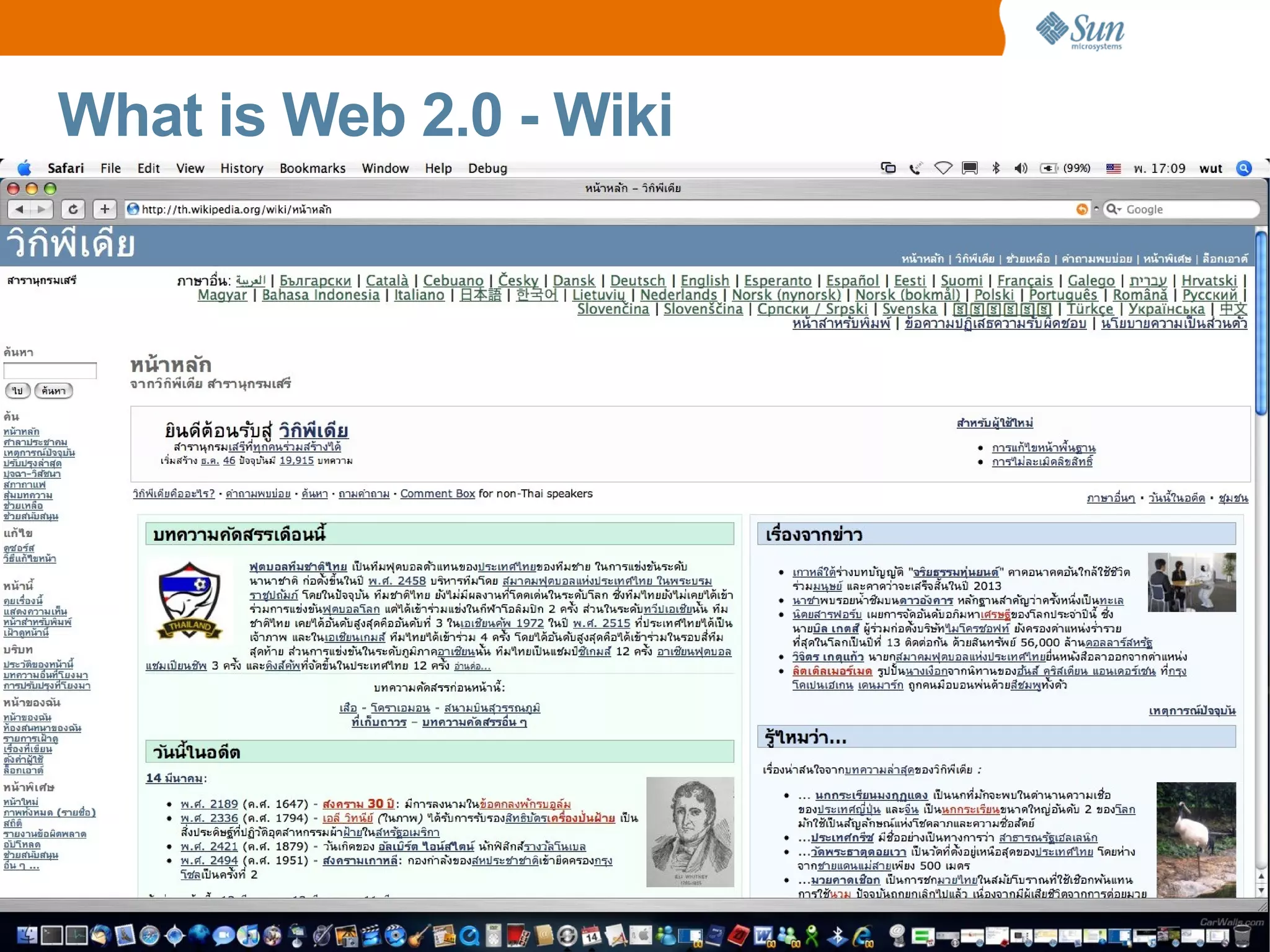Screen dimensions: 1270x952
Task: Click the Deutsch language link
Action: coord(637,281)
